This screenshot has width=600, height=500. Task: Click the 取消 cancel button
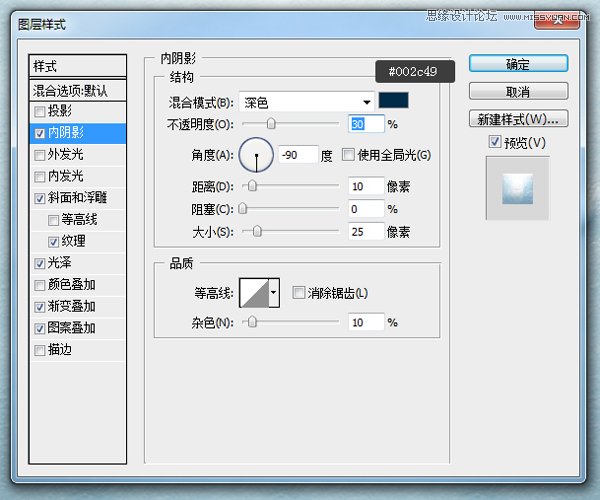tap(518, 91)
